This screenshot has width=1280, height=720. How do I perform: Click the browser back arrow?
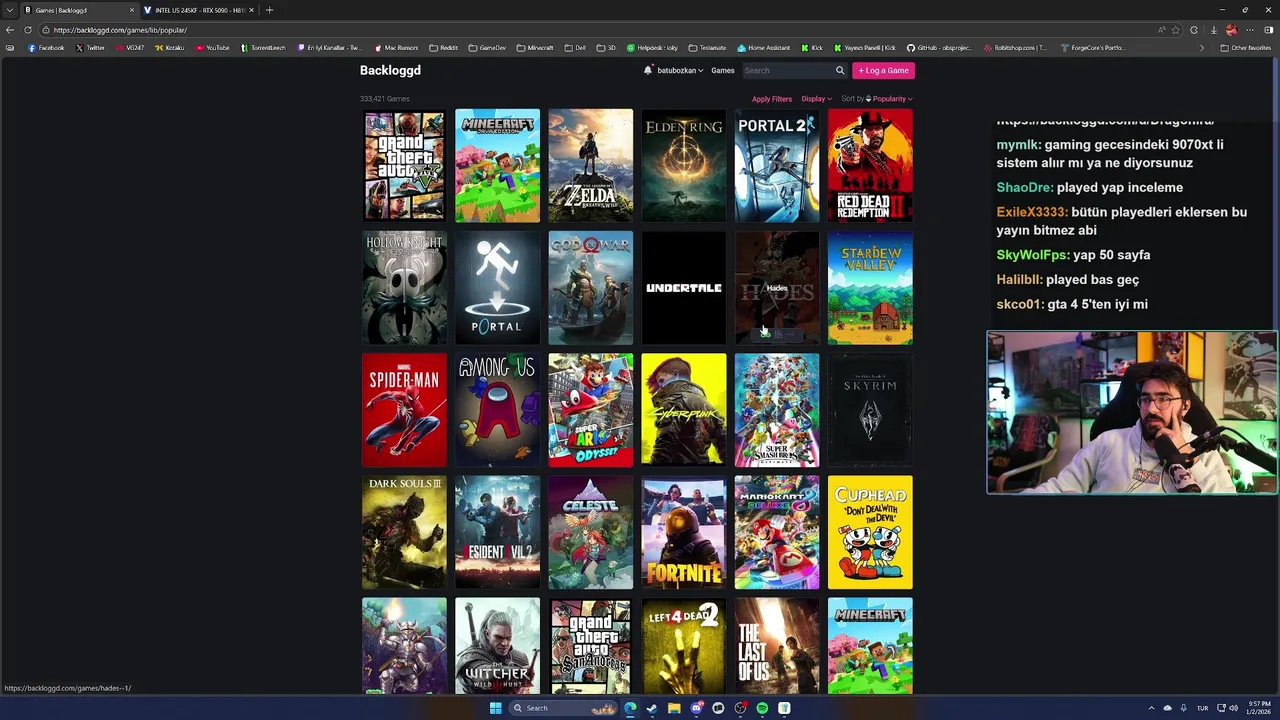(10, 30)
